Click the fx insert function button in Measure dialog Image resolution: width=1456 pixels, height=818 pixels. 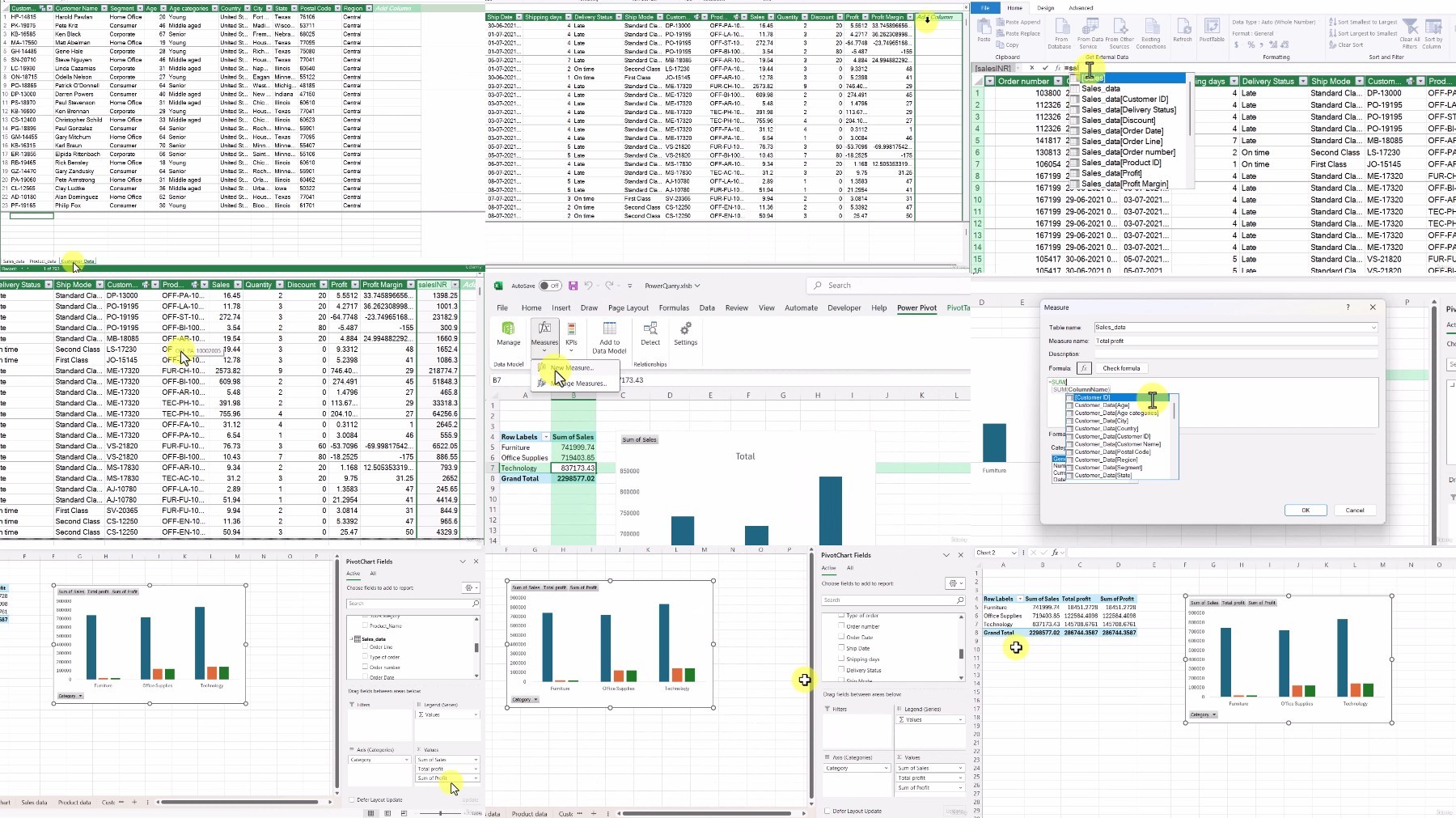click(1084, 368)
